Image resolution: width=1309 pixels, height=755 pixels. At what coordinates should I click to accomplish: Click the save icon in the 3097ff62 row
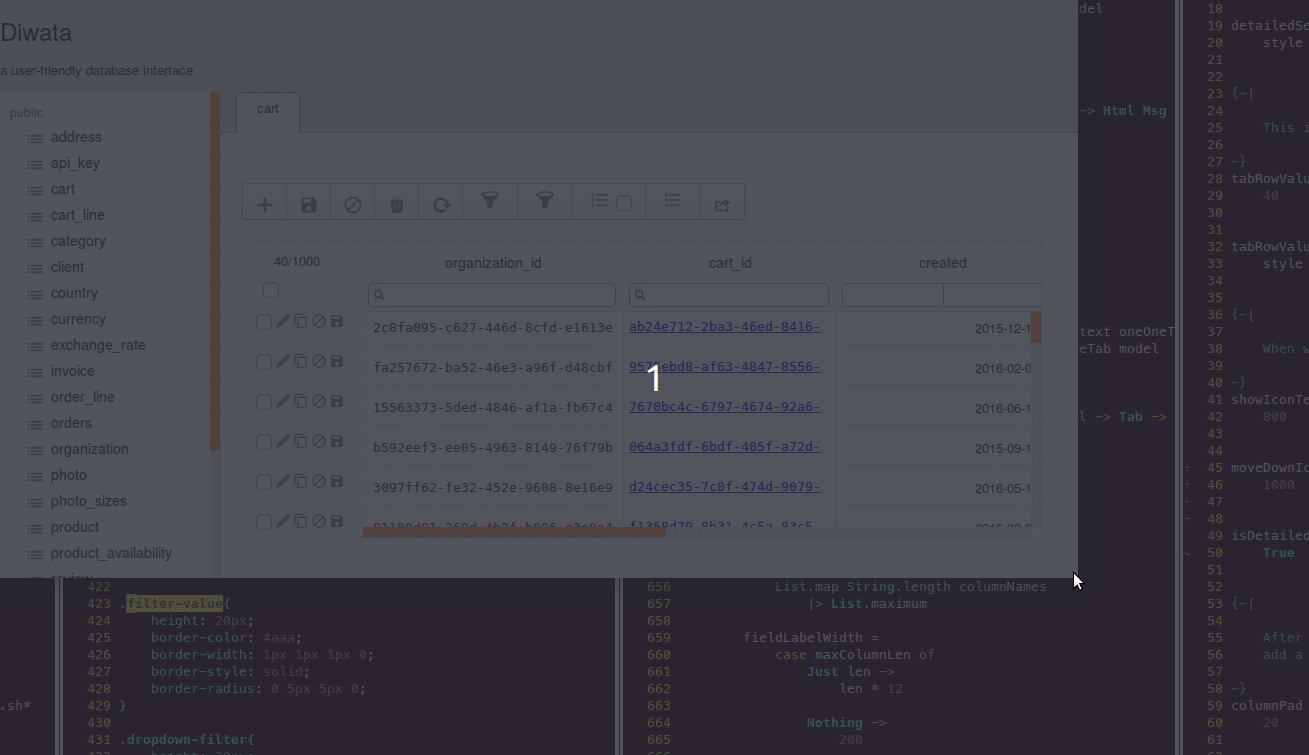pos(337,481)
